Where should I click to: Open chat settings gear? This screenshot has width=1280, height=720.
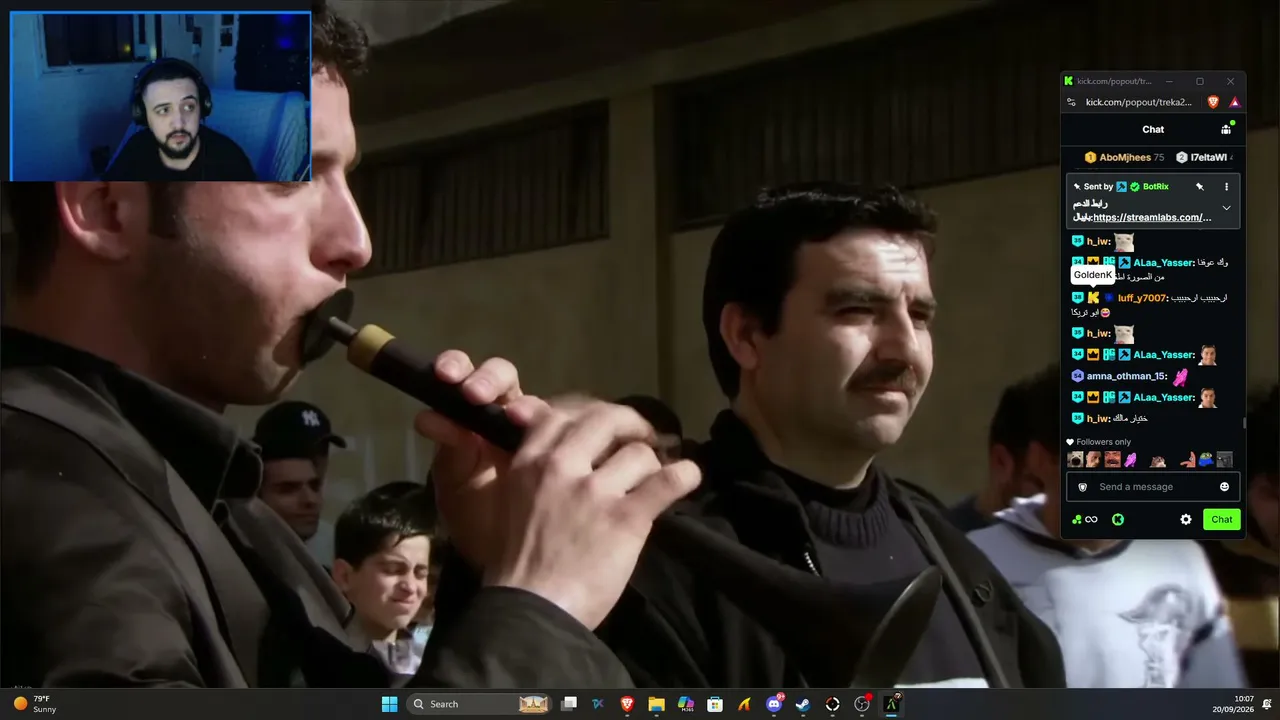click(1186, 519)
